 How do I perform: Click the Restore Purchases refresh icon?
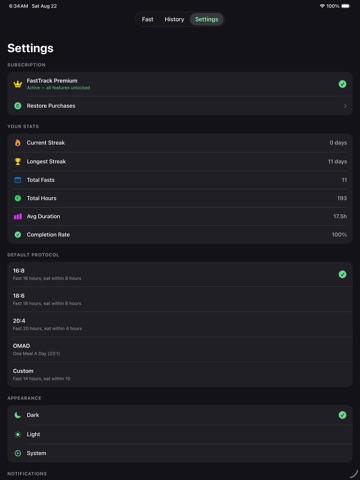(x=18, y=106)
